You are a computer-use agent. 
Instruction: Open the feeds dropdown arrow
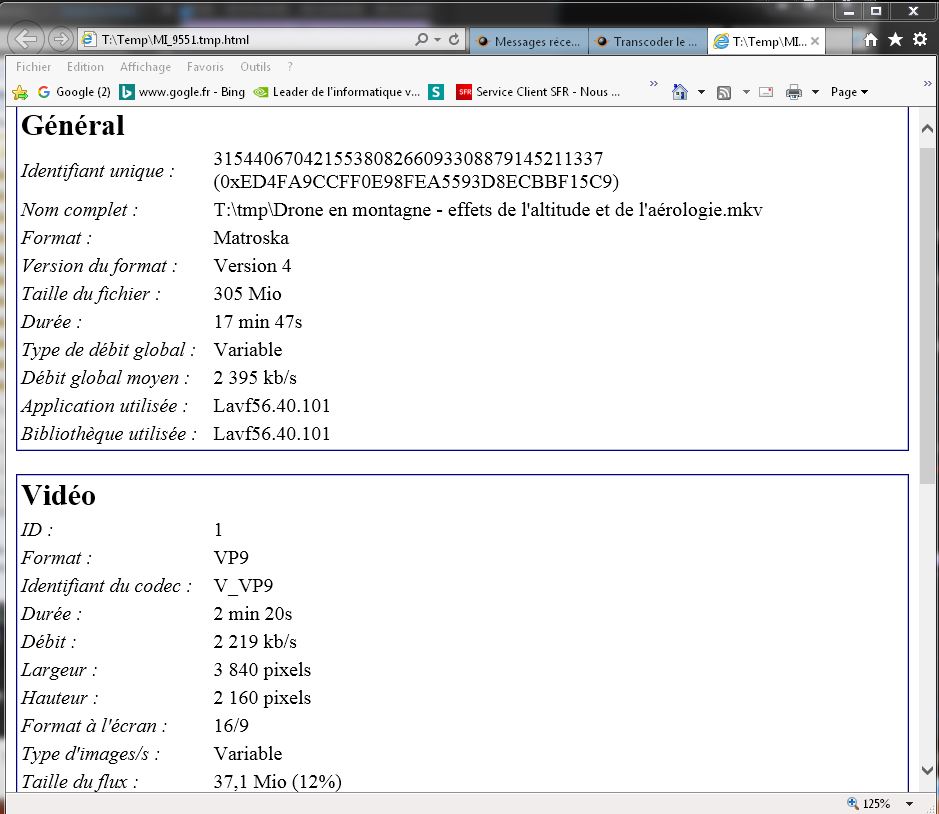coord(746,92)
